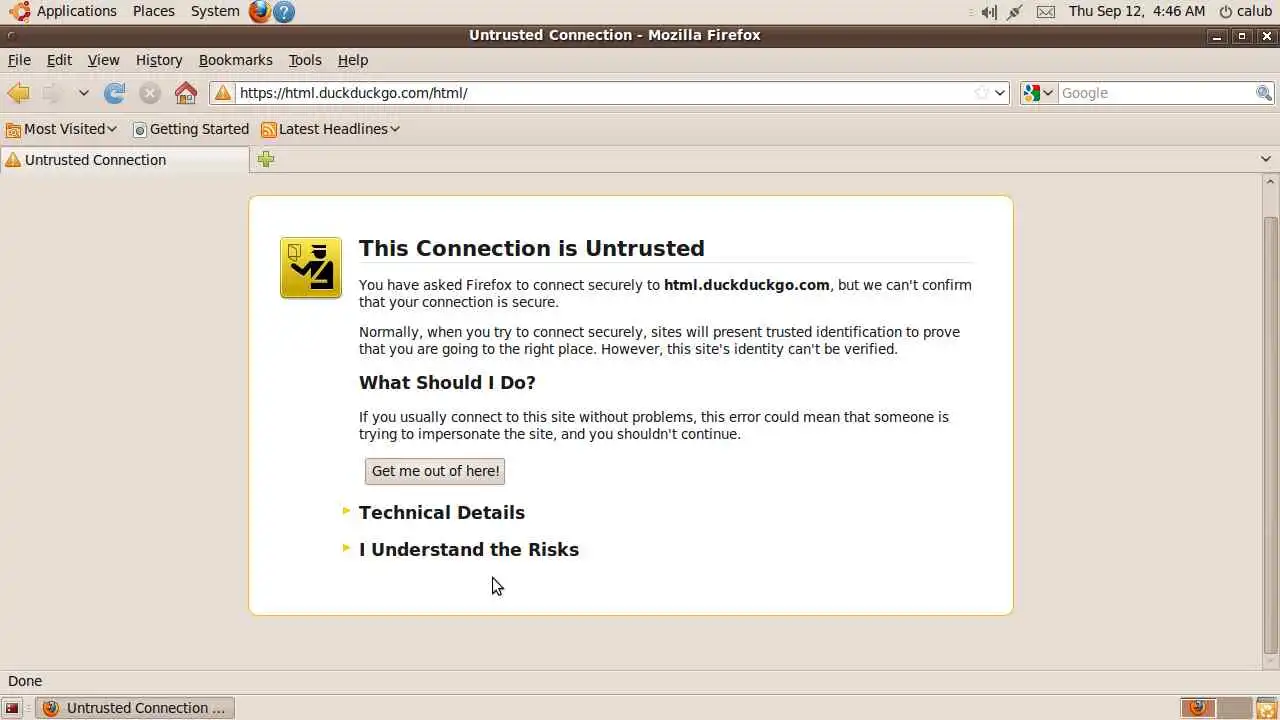1280x720 pixels.
Task: Click Get me out of here! button
Action: (435, 471)
